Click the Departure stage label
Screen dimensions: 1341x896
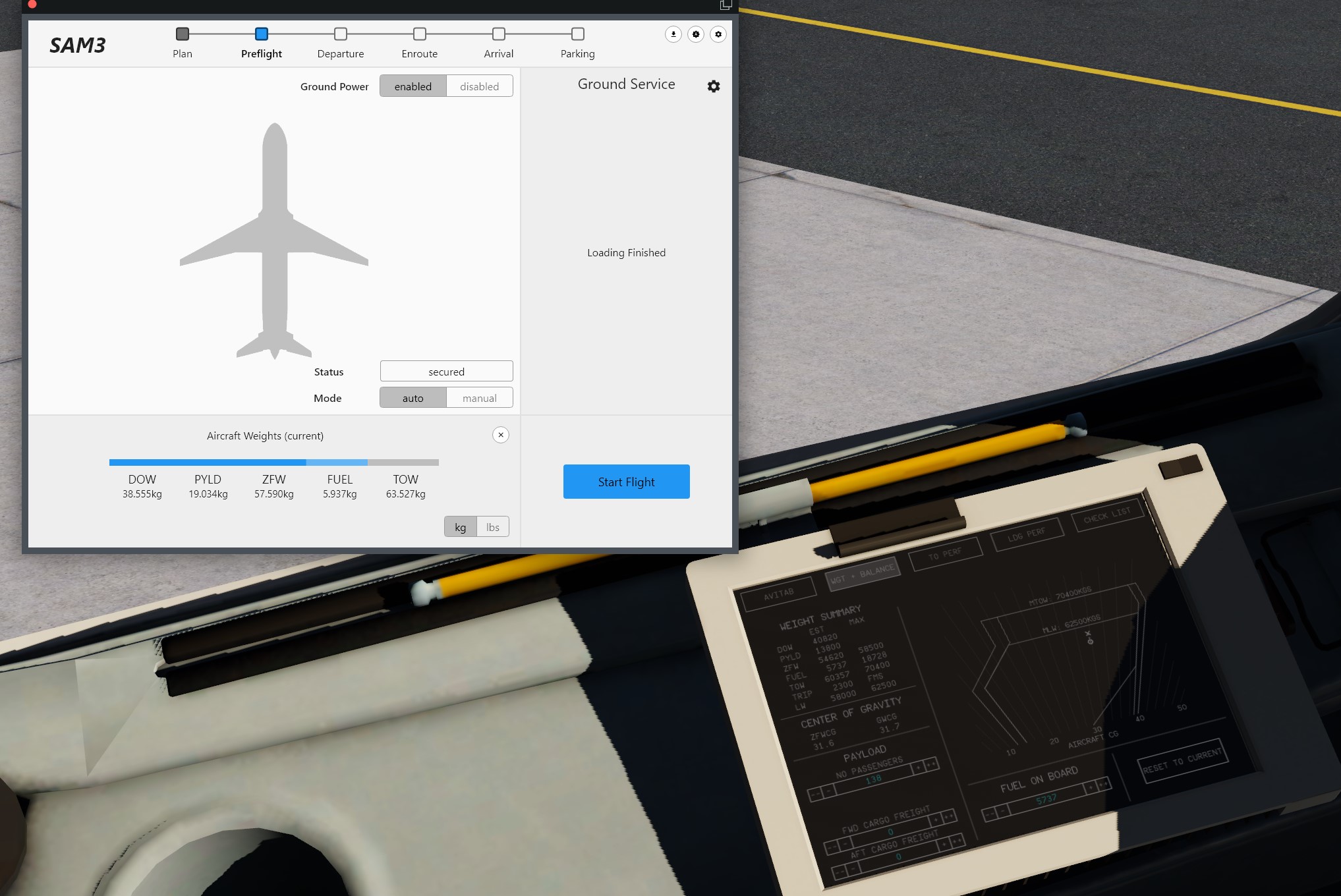[341, 54]
